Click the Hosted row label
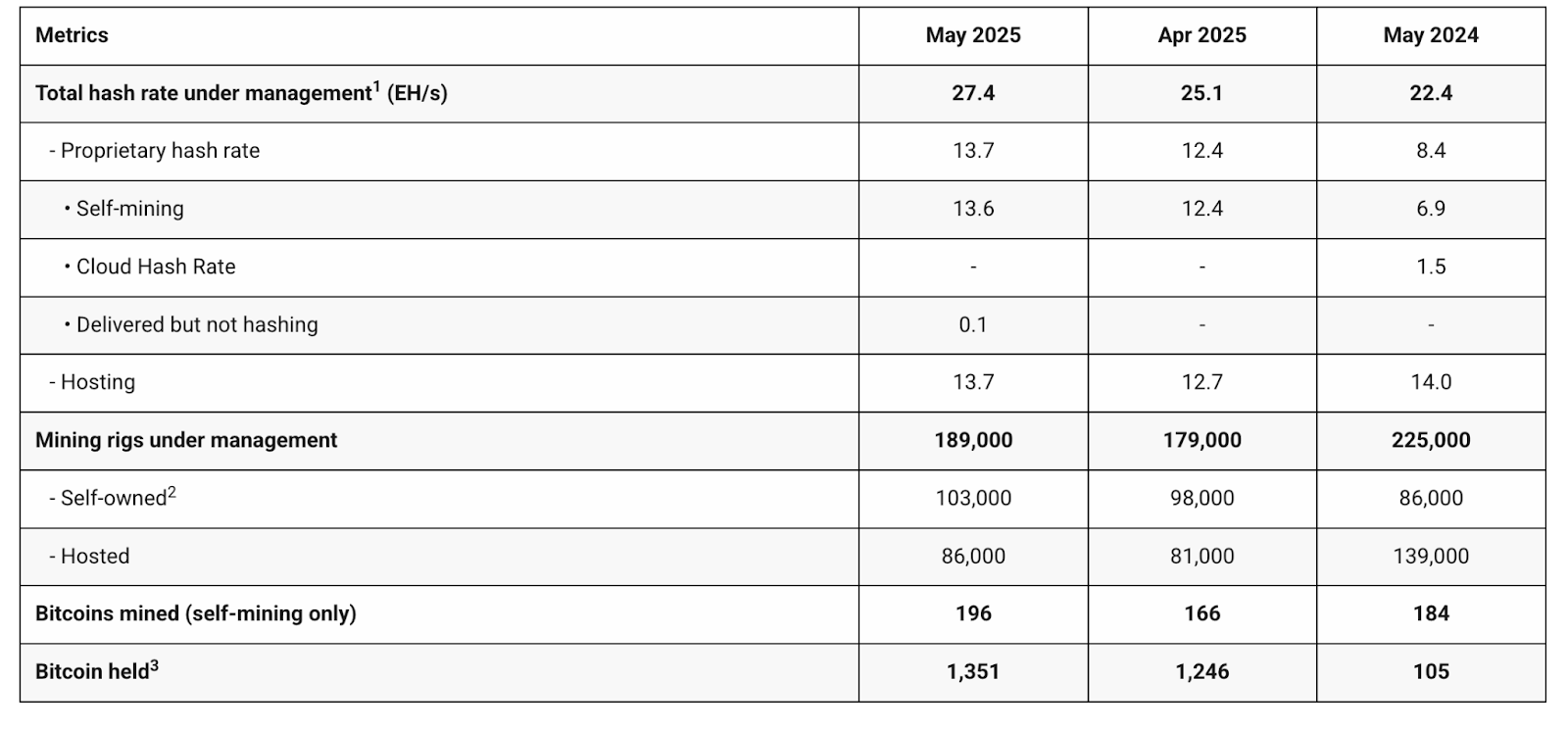 94,556
